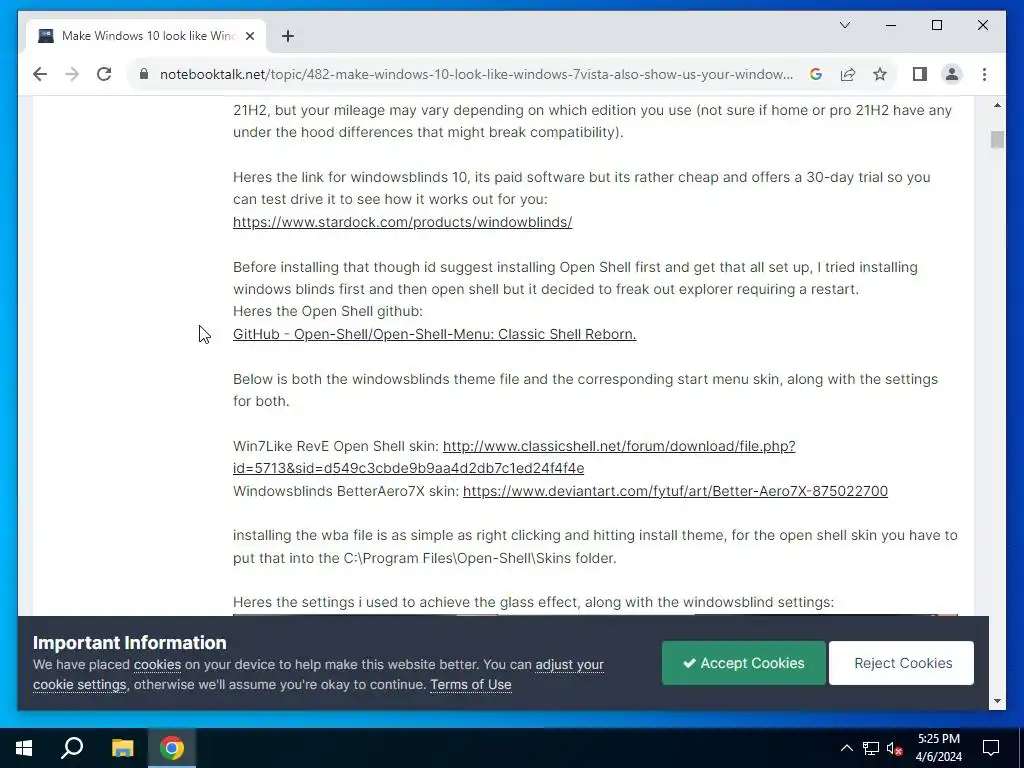Open the clock showing 5:25 PM
The width and height of the screenshot is (1024, 768).
(939, 748)
